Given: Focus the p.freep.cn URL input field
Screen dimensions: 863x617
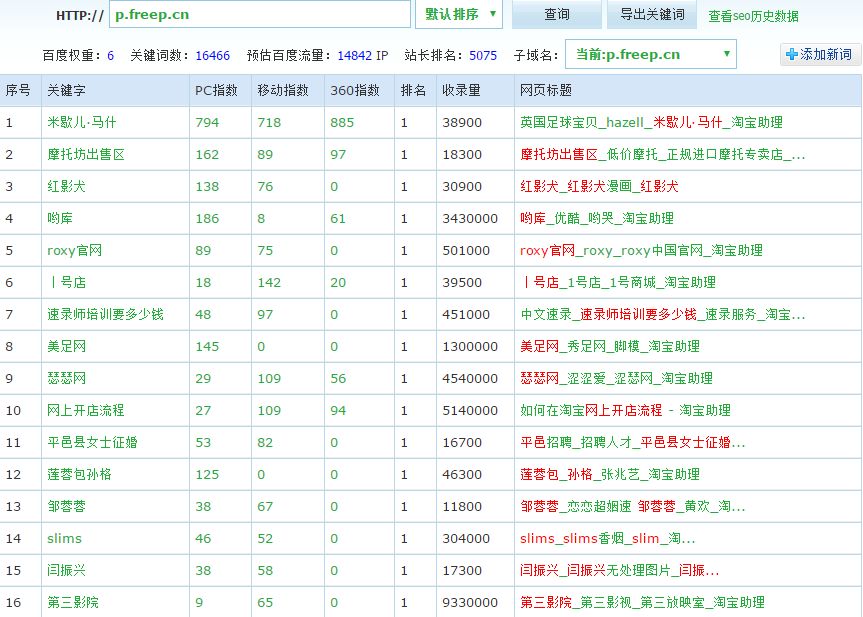Looking at the screenshot, I should [x=260, y=14].
